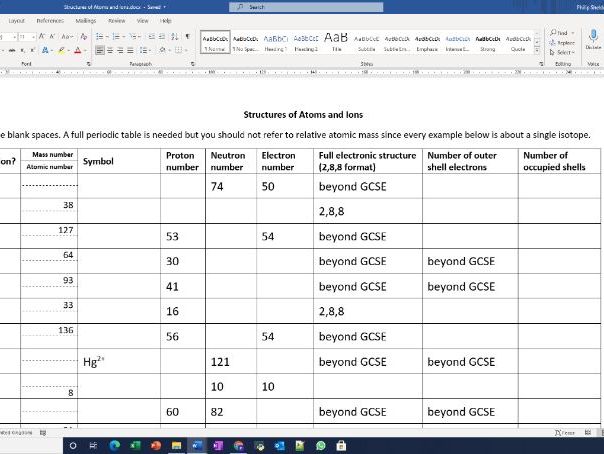The height and width of the screenshot is (454, 604).
Task: Click the Shading paint bucket icon
Action: click(162, 50)
